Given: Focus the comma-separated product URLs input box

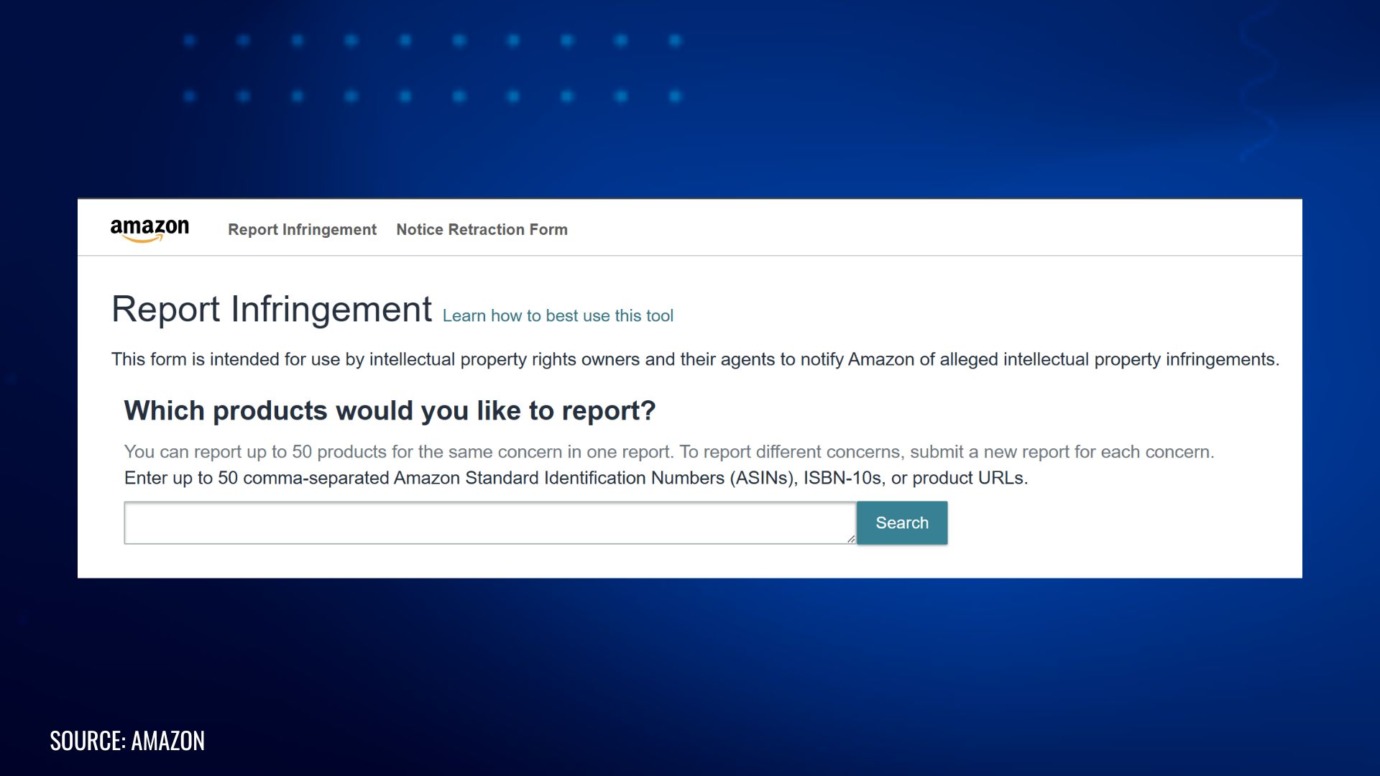Looking at the screenshot, I should click(x=489, y=522).
